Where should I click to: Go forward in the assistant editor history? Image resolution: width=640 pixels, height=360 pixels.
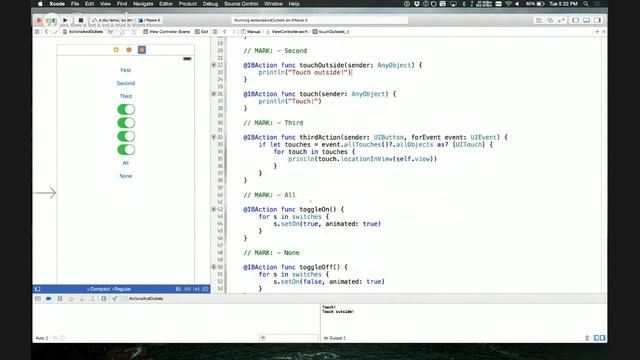(233, 31)
